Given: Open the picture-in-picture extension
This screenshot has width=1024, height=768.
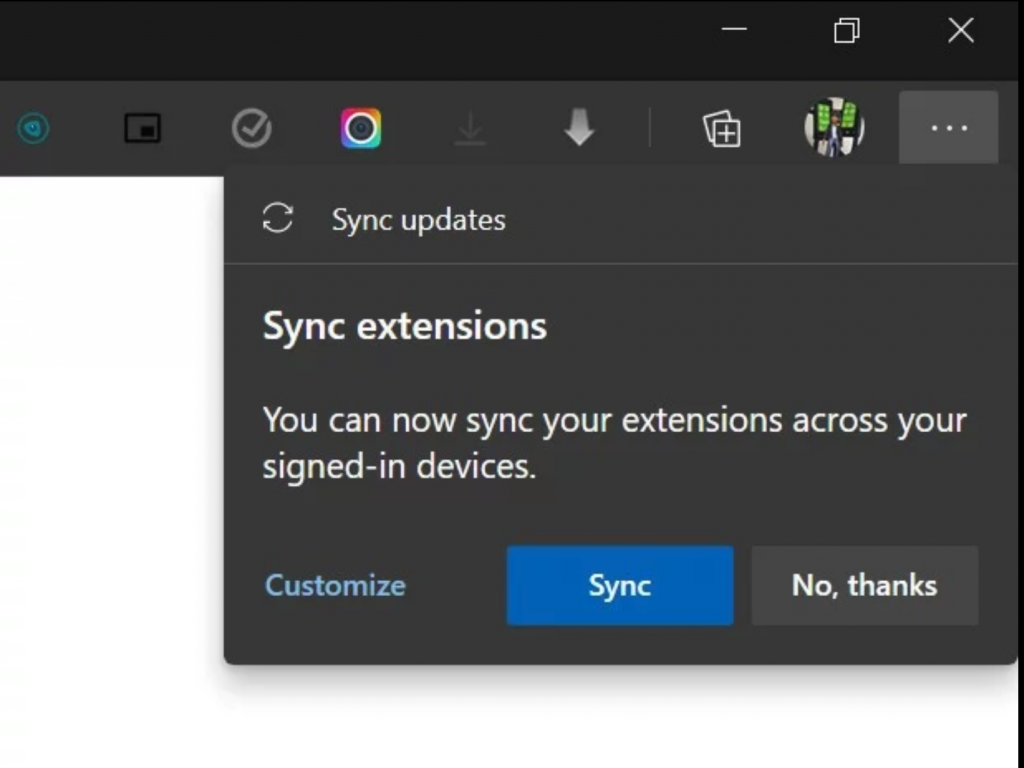Looking at the screenshot, I should click(142, 128).
